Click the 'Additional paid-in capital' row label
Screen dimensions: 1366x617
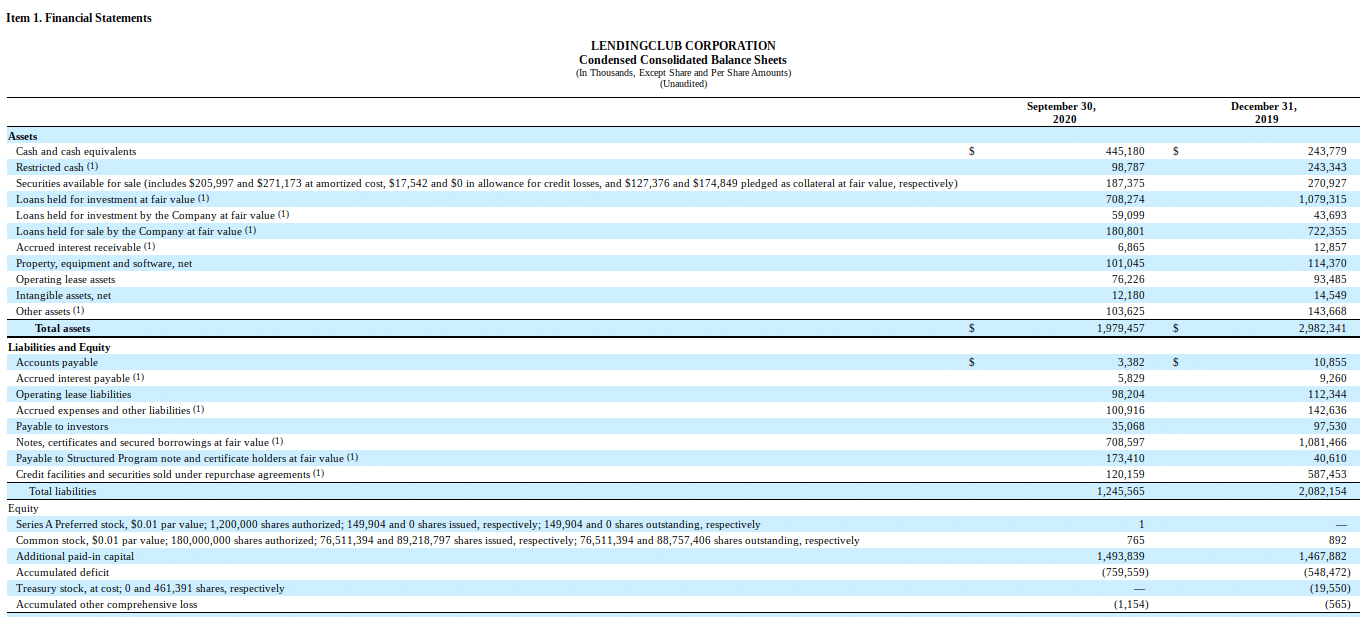click(x=75, y=556)
